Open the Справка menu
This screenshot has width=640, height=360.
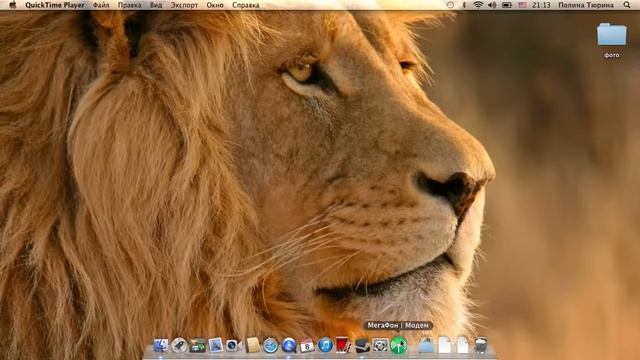(245, 5)
